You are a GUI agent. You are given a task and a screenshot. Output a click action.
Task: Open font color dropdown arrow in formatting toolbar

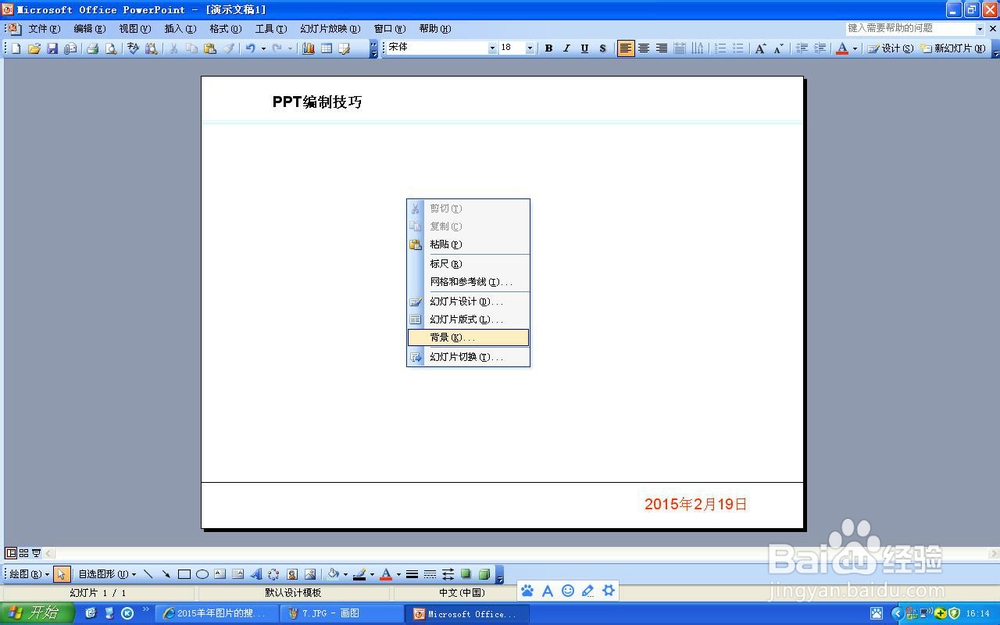click(855, 48)
